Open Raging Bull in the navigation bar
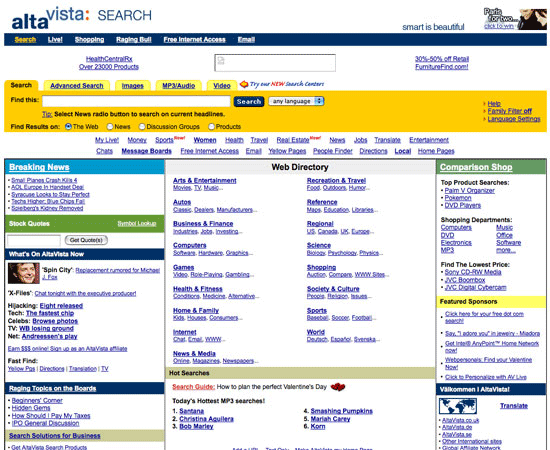This screenshot has height=450, width=550. pyautogui.click(x=134, y=40)
